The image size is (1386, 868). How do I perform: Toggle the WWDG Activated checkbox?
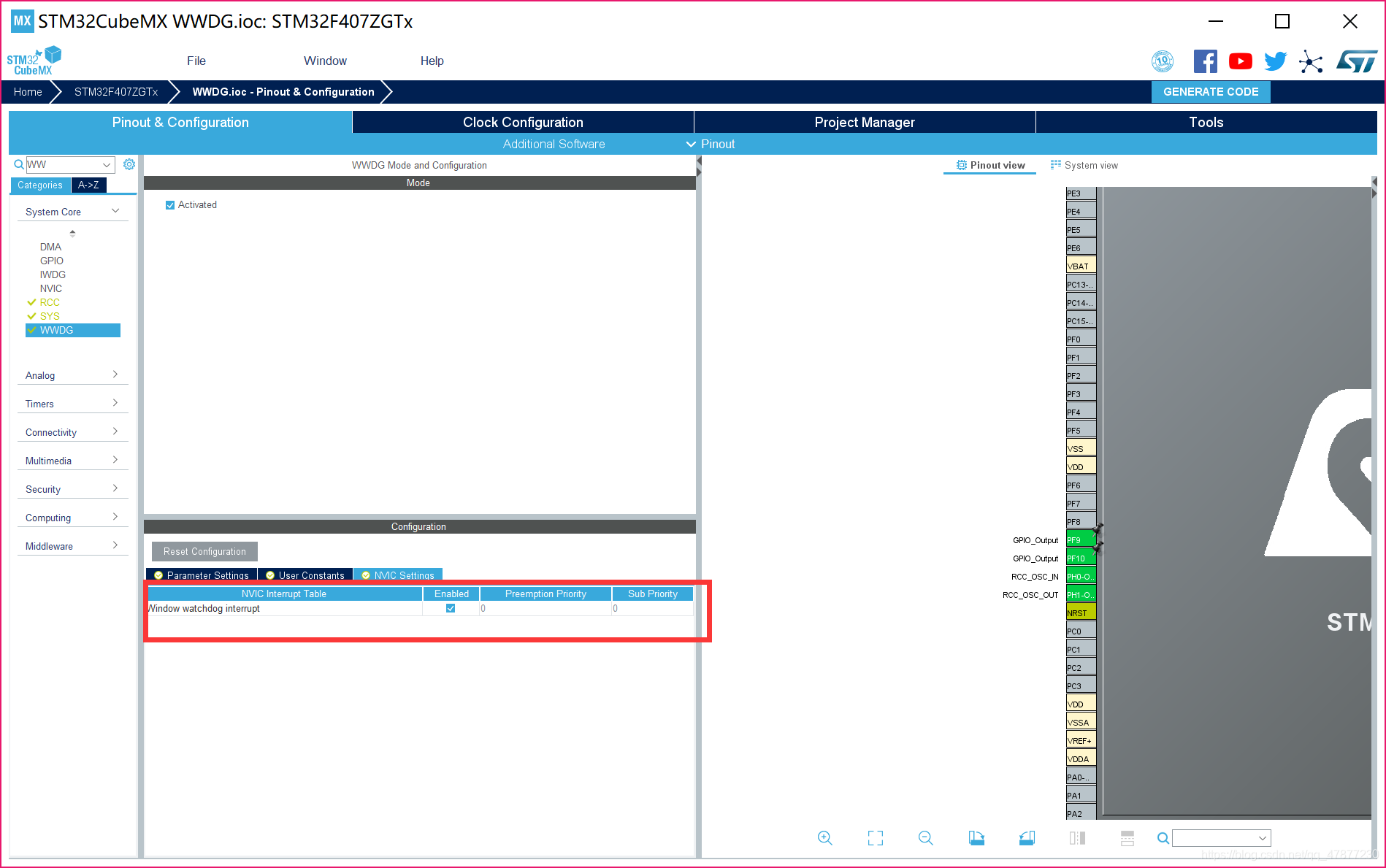point(170,205)
